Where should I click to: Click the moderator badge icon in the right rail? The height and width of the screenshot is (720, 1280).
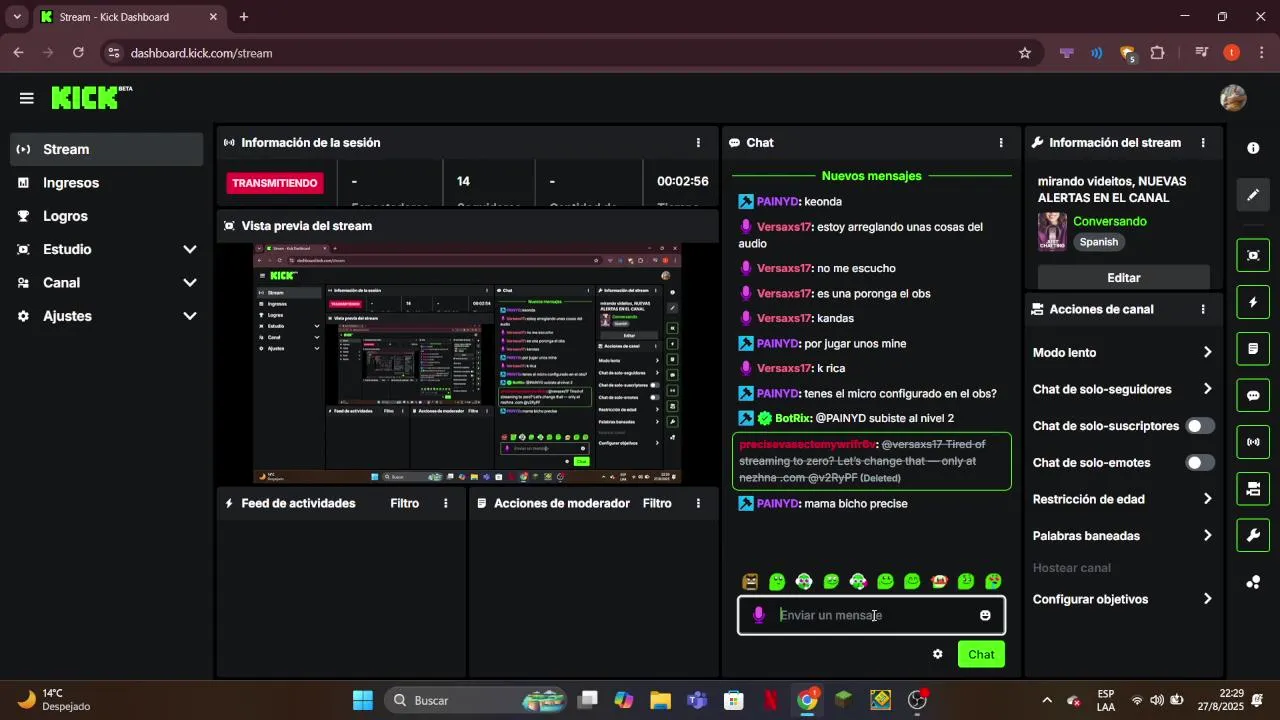tap(1253, 489)
